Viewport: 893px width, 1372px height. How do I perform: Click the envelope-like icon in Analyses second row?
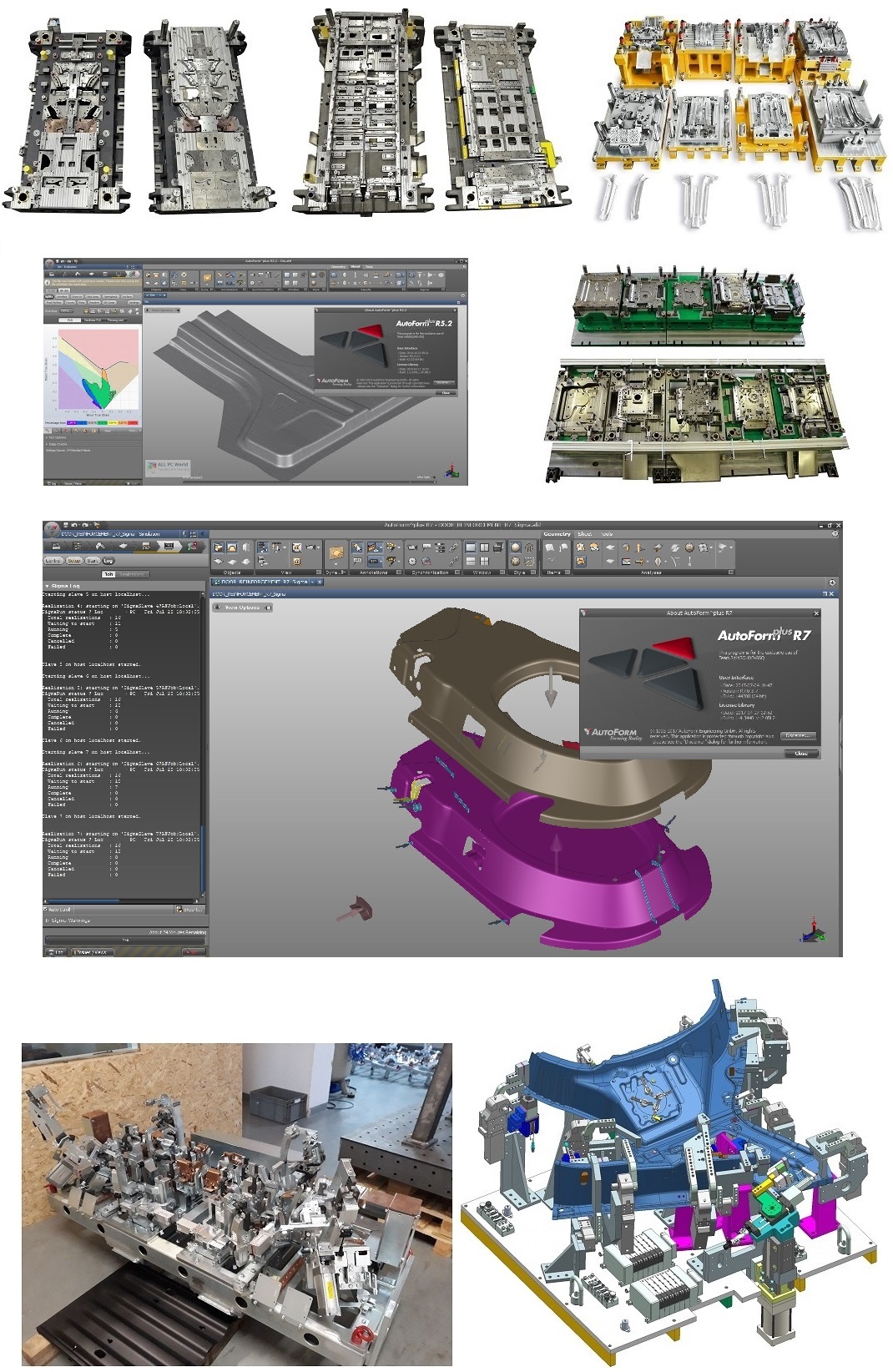coord(626,561)
